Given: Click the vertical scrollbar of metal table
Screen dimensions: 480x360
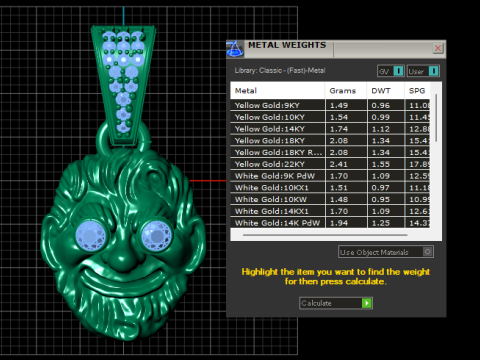Looking at the screenshot, I should pyautogui.click(x=436, y=118).
